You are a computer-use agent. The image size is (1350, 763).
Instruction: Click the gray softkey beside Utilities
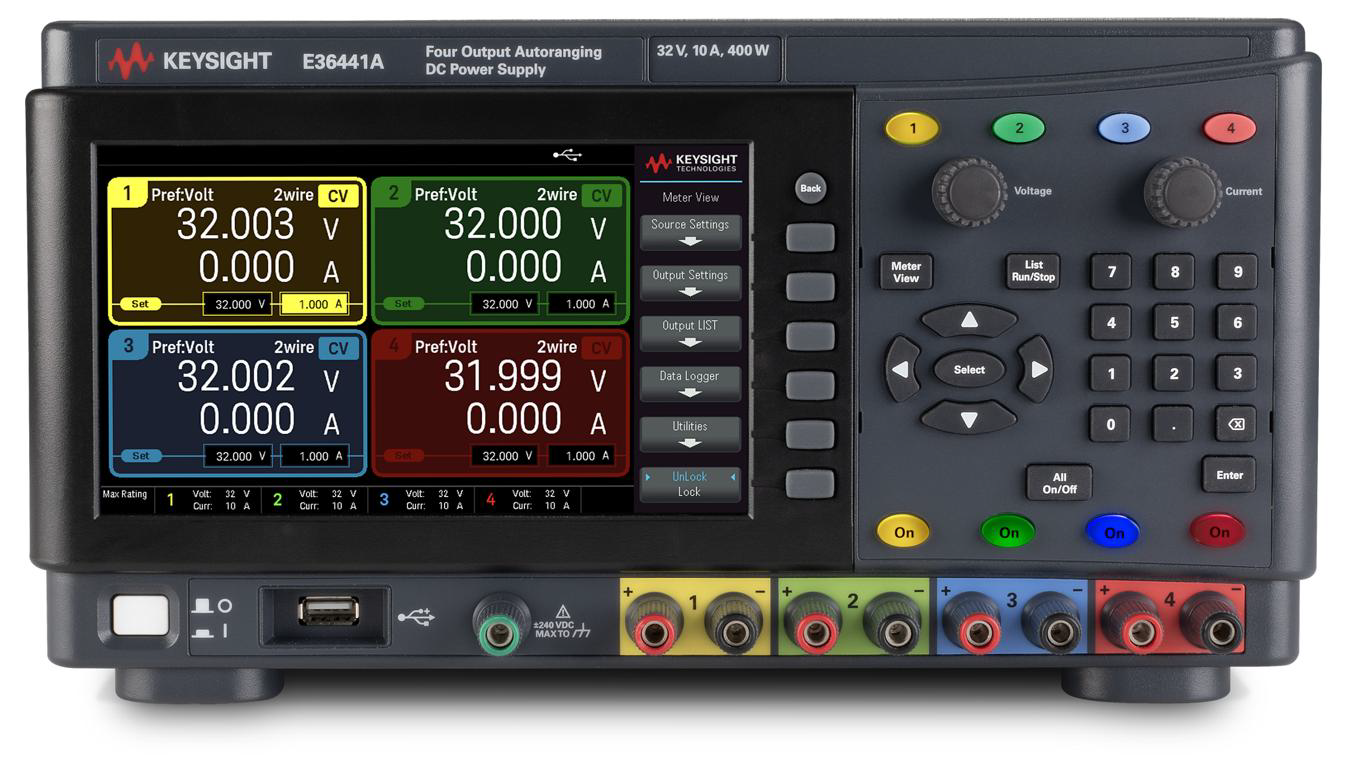tap(810, 434)
